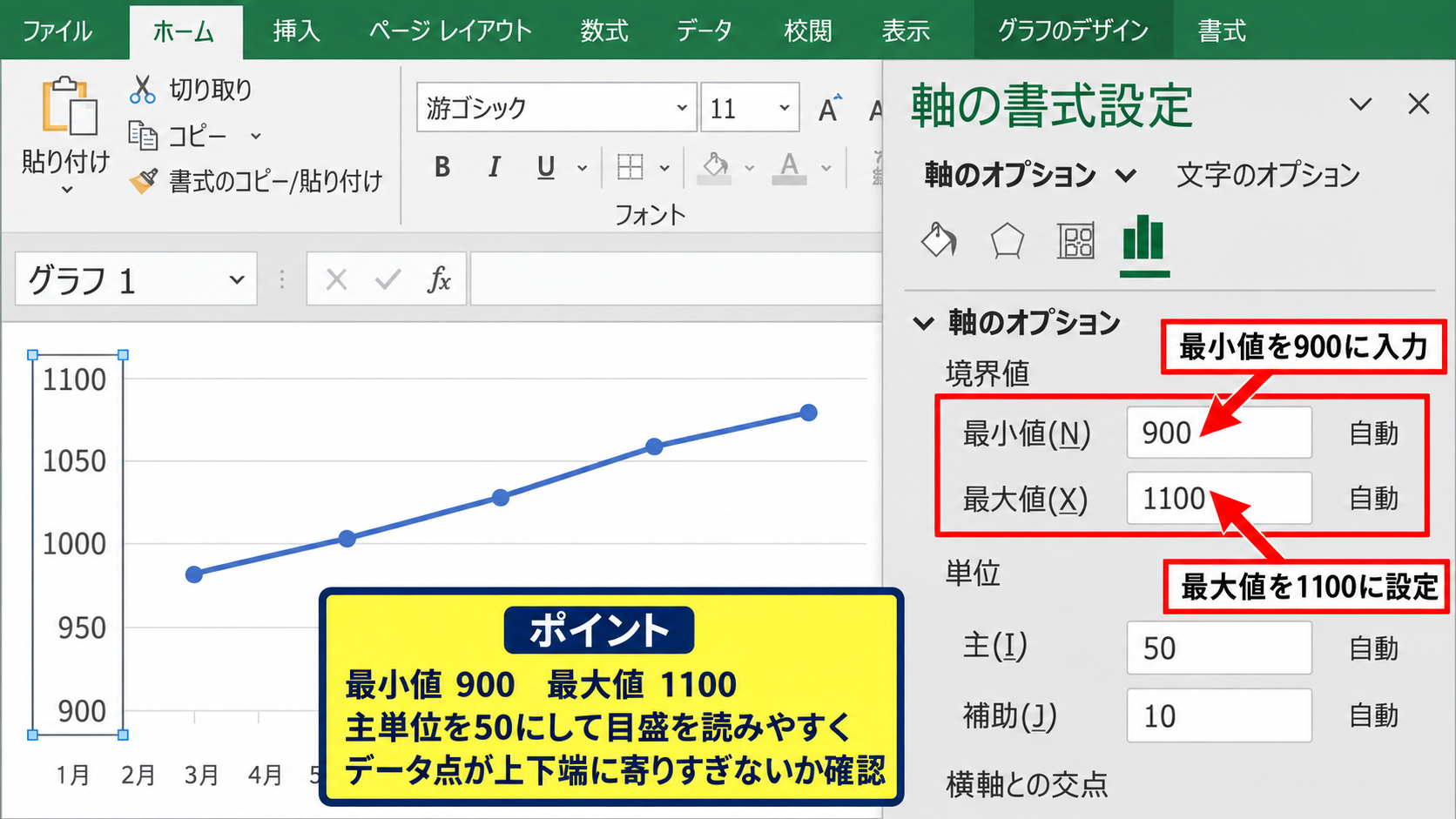This screenshot has height=819, width=1456.
Task: Collapse the 軸のオプション section
Action: click(923, 323)
